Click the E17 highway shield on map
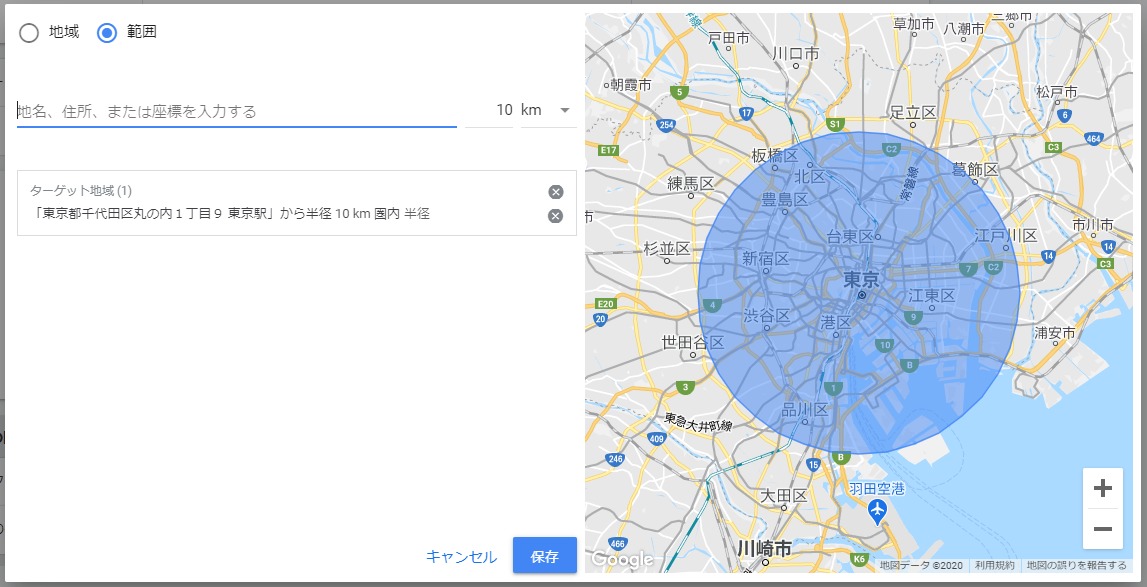Viewport: 1147px width, 587px height. click(607, 150)
